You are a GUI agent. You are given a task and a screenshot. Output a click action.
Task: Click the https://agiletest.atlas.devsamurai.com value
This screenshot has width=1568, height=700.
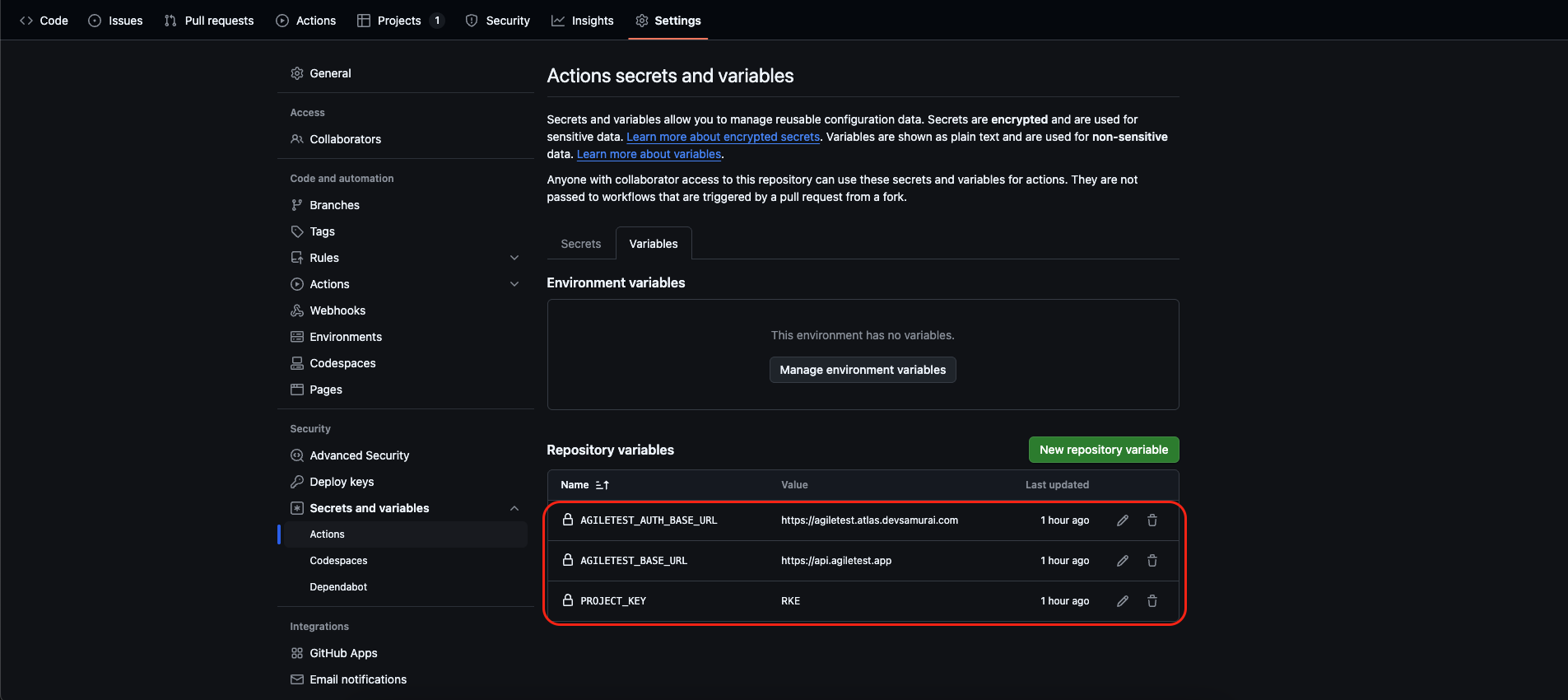[x=869, y=520]
